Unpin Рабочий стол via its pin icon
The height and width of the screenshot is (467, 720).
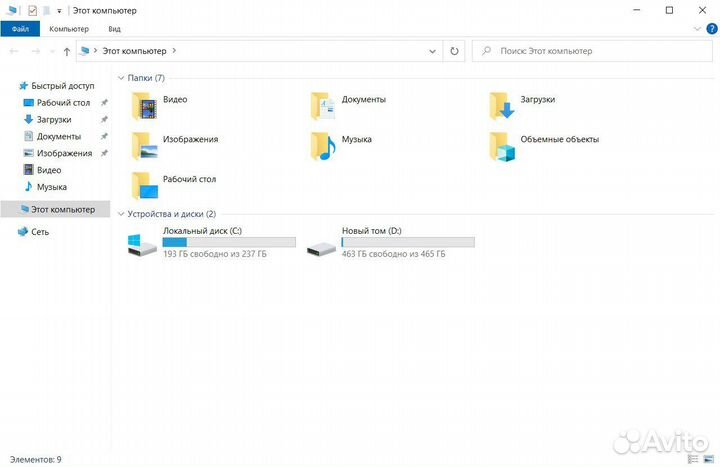point(104,102)
